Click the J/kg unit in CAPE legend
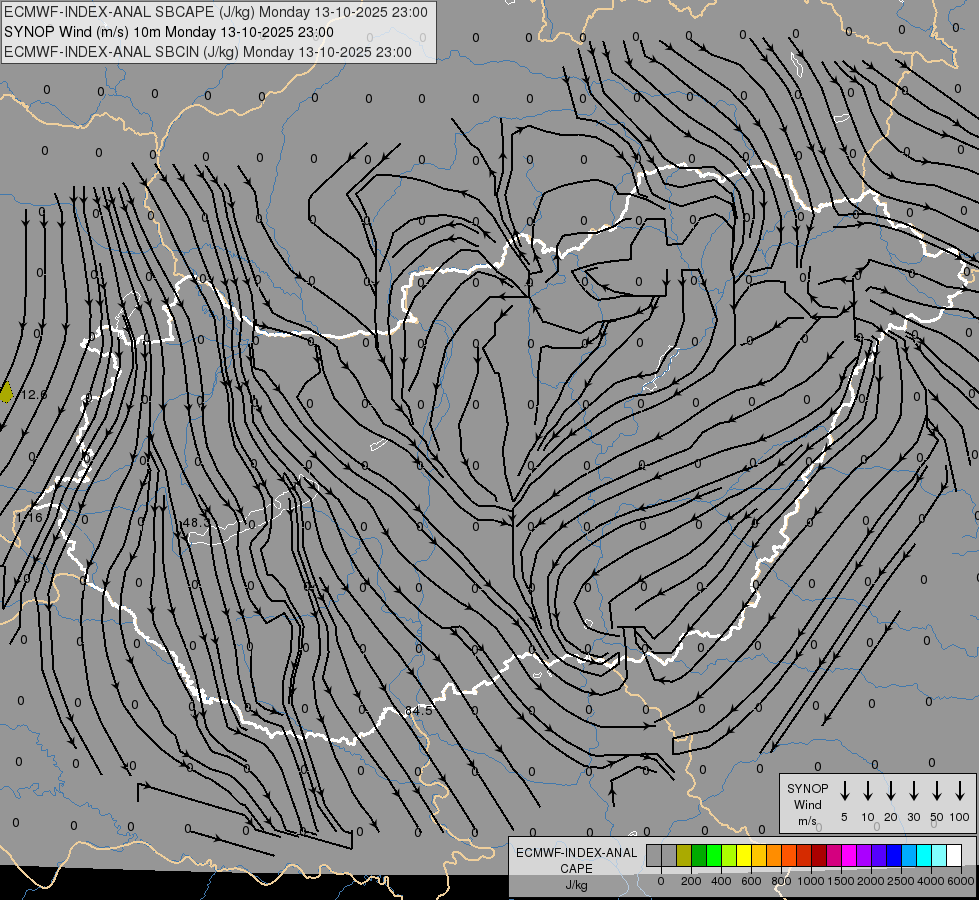This screenshot has height=900, width=979. (x=576, y=885)
